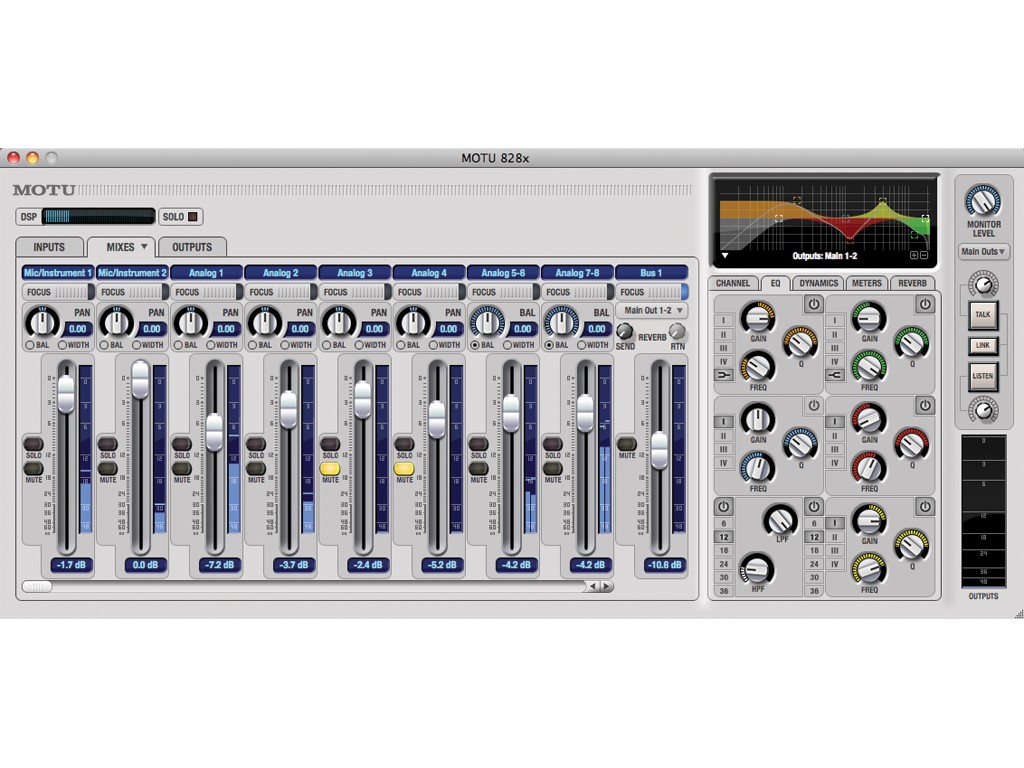The width and height of the screenshot is (1024, 768).
Task: Mute the Bus 1 channel
Action: [x=626, y=444]
